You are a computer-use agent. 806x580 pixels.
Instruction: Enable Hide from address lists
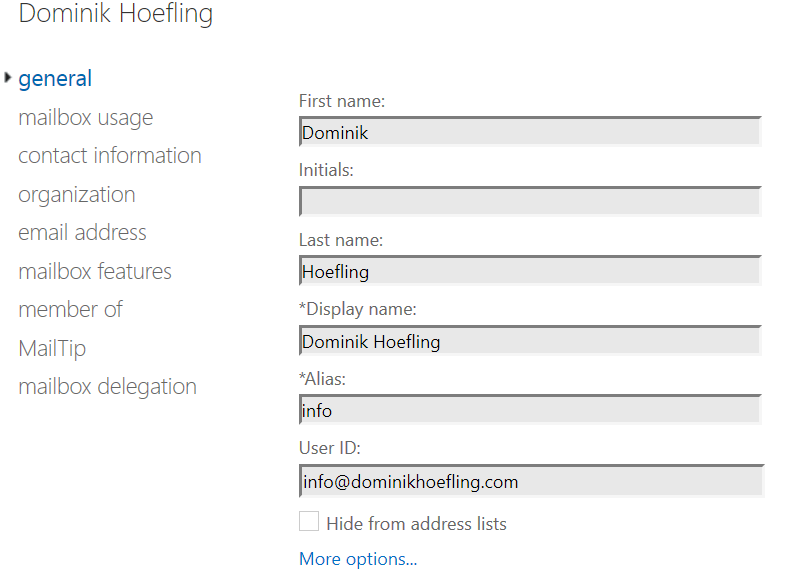pyautogui.click(x=309, y=522)
